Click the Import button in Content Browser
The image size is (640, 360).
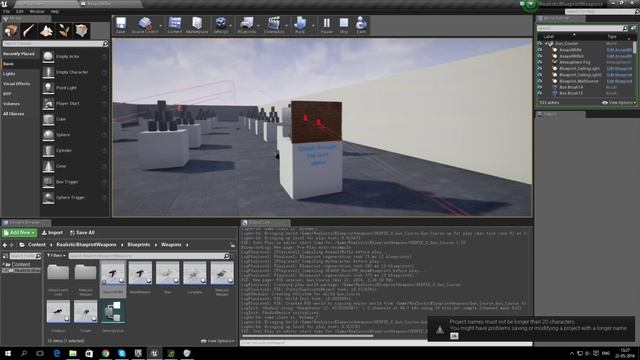[x=52, y=233]
